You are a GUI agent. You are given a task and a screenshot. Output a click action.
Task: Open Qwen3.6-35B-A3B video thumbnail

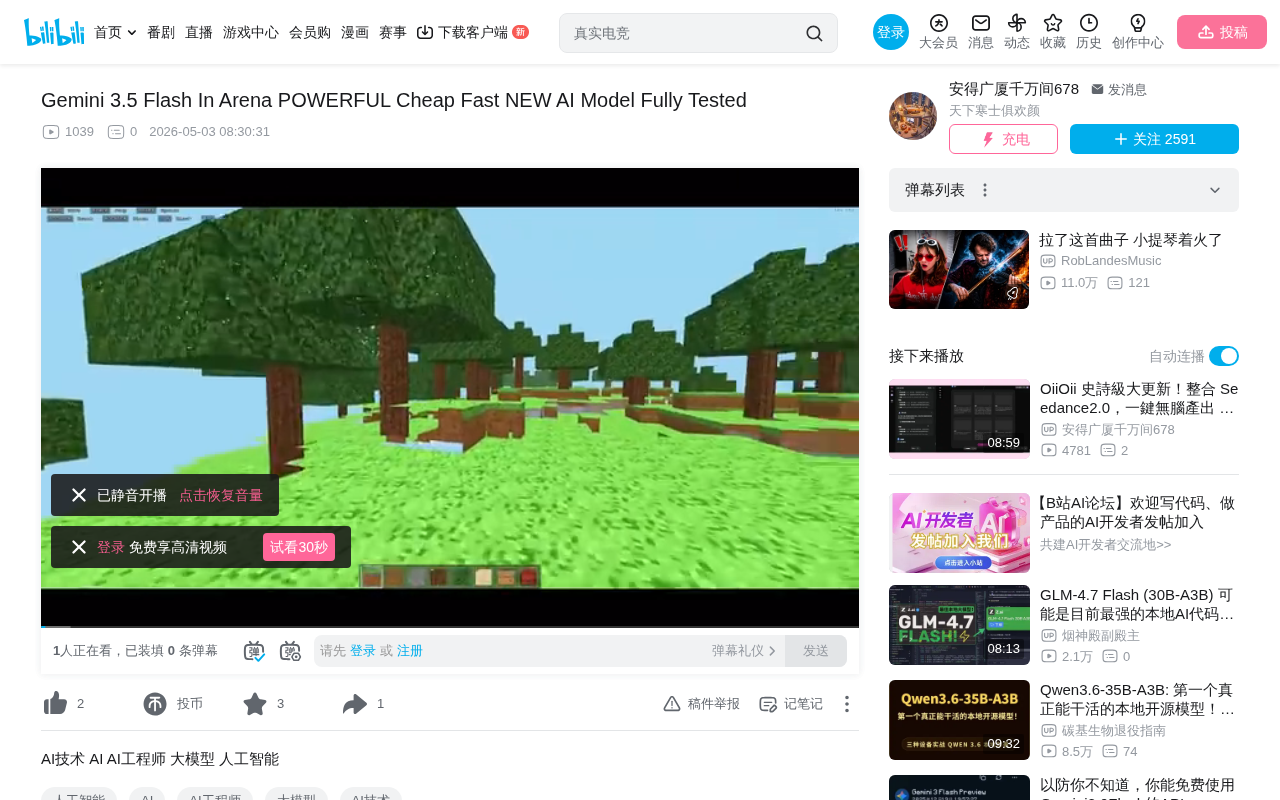pyautogui.click(x=959, y=720)
